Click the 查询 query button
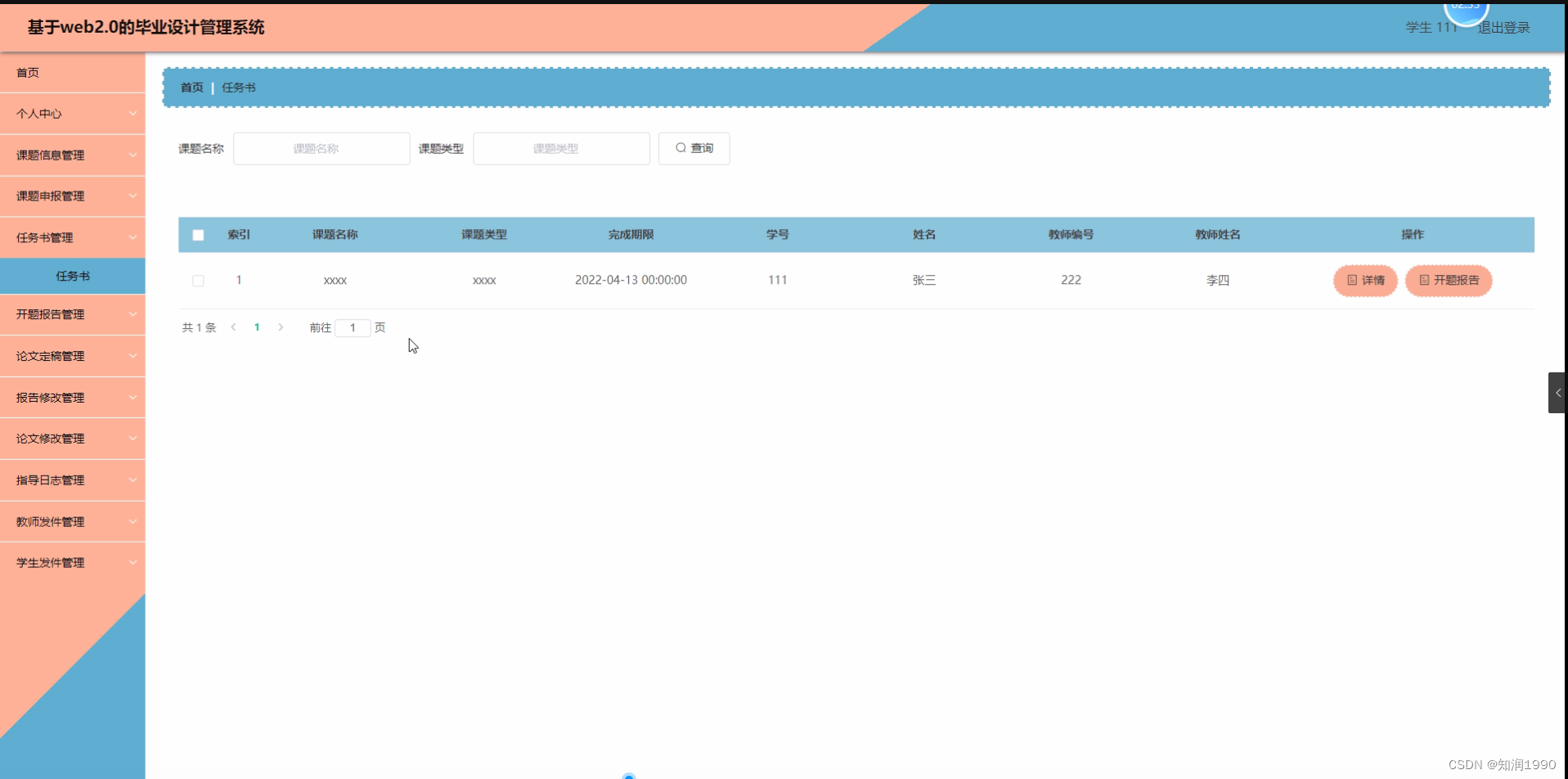The width and height of the screenshot is (1568, 779). 694,148
